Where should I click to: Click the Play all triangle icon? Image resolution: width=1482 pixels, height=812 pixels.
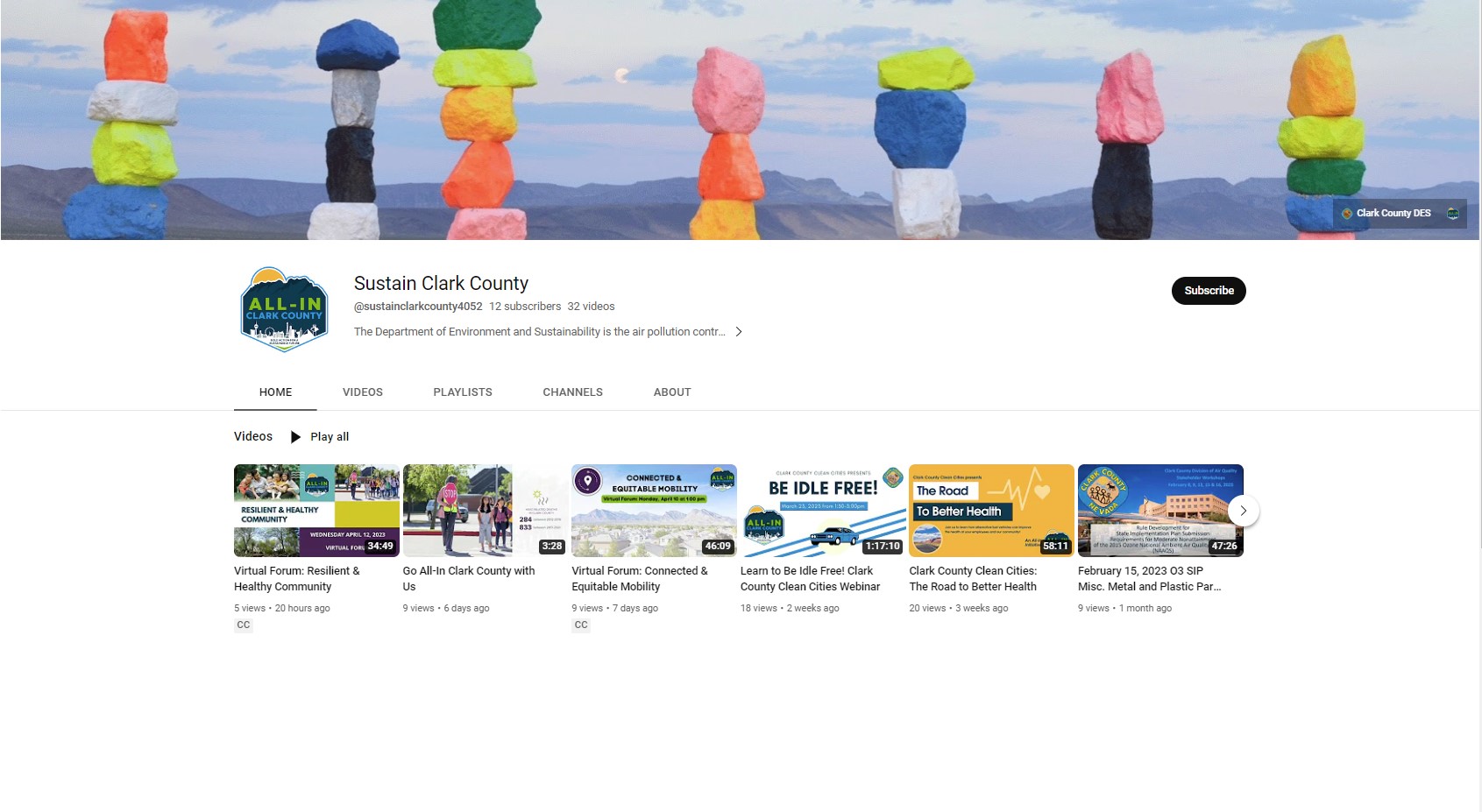pos(295,437)
